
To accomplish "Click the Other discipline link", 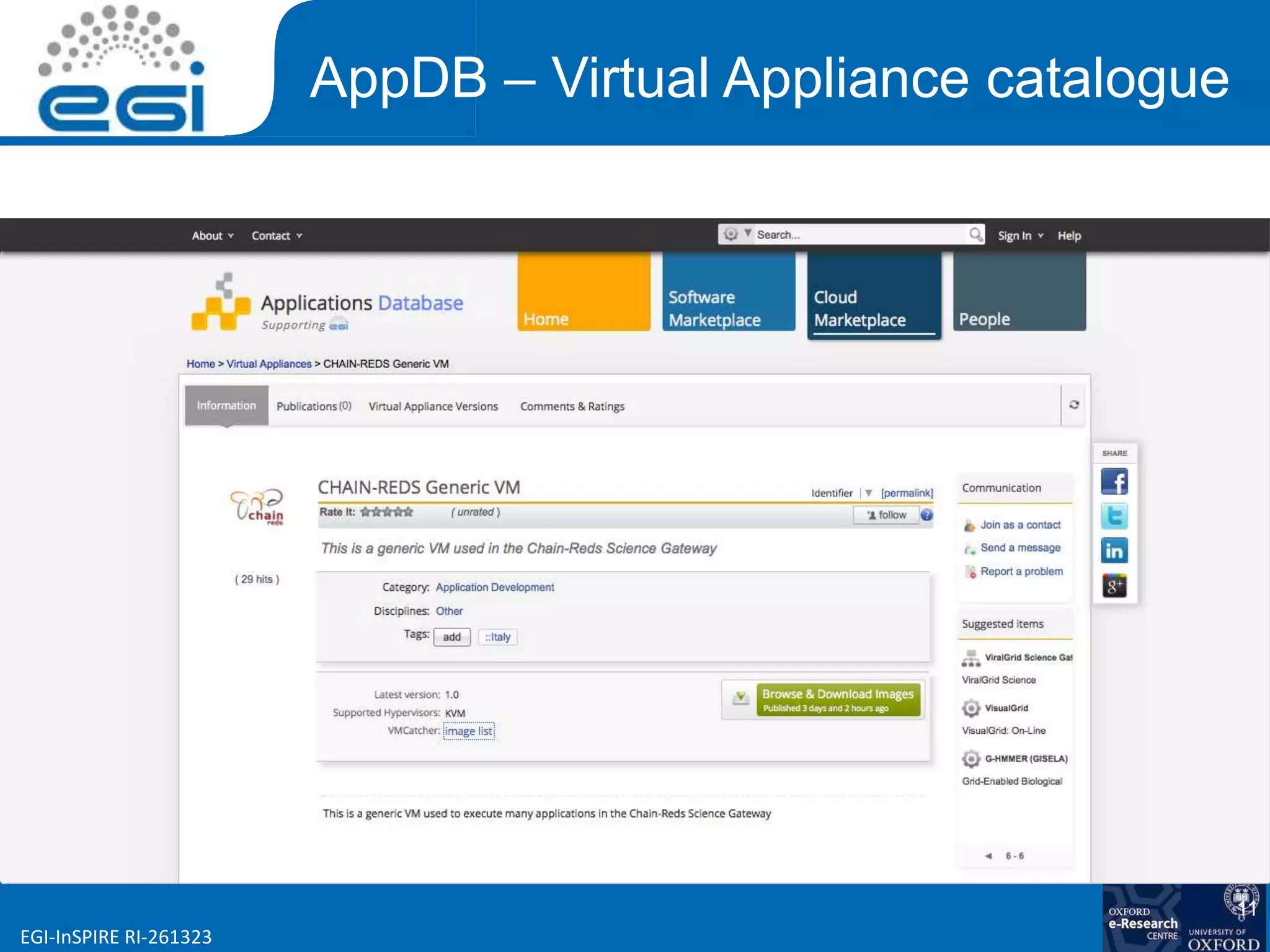I will (x=449, y=611).
